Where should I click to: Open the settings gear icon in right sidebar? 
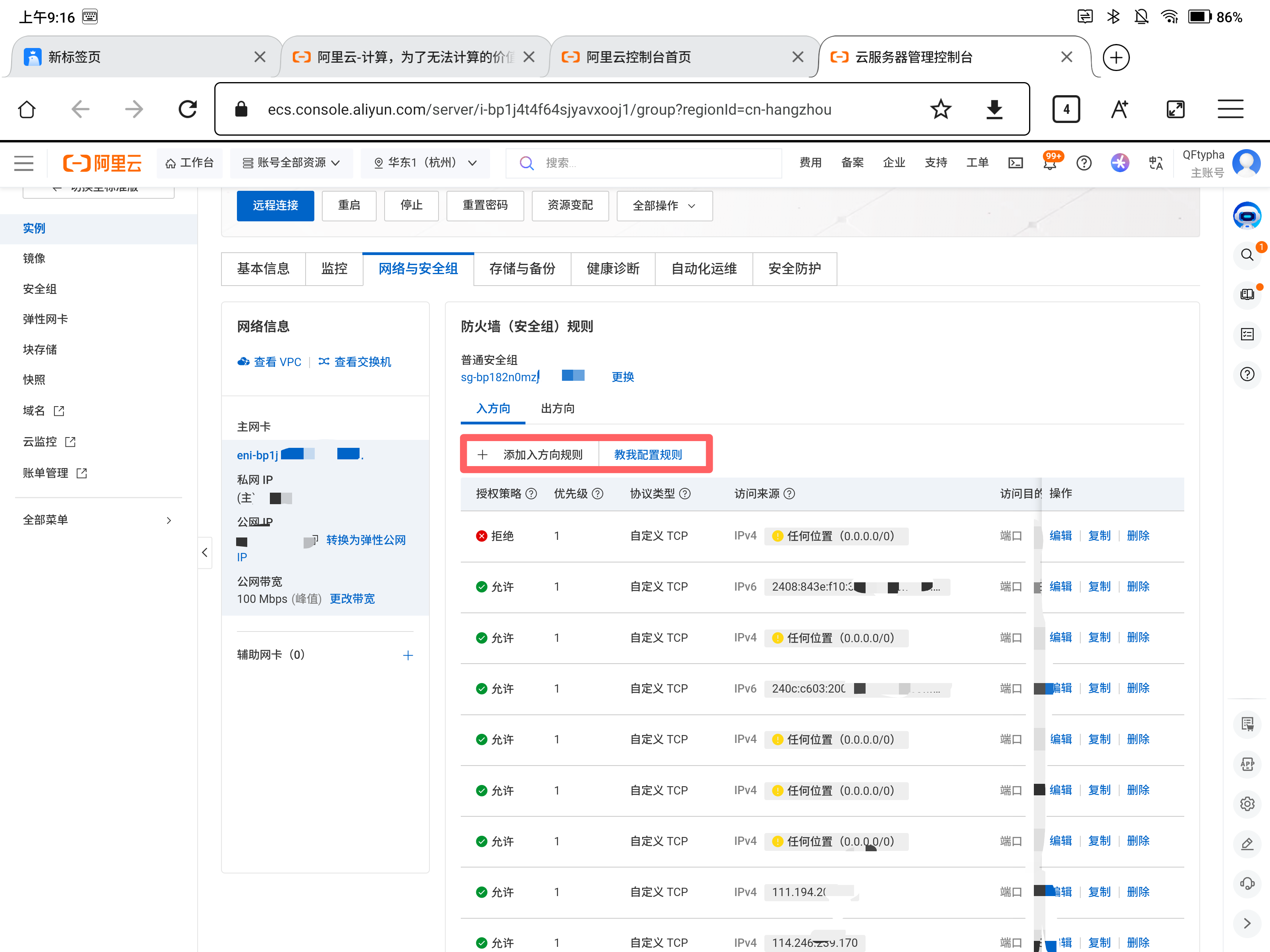click(x=1247, y=804)
